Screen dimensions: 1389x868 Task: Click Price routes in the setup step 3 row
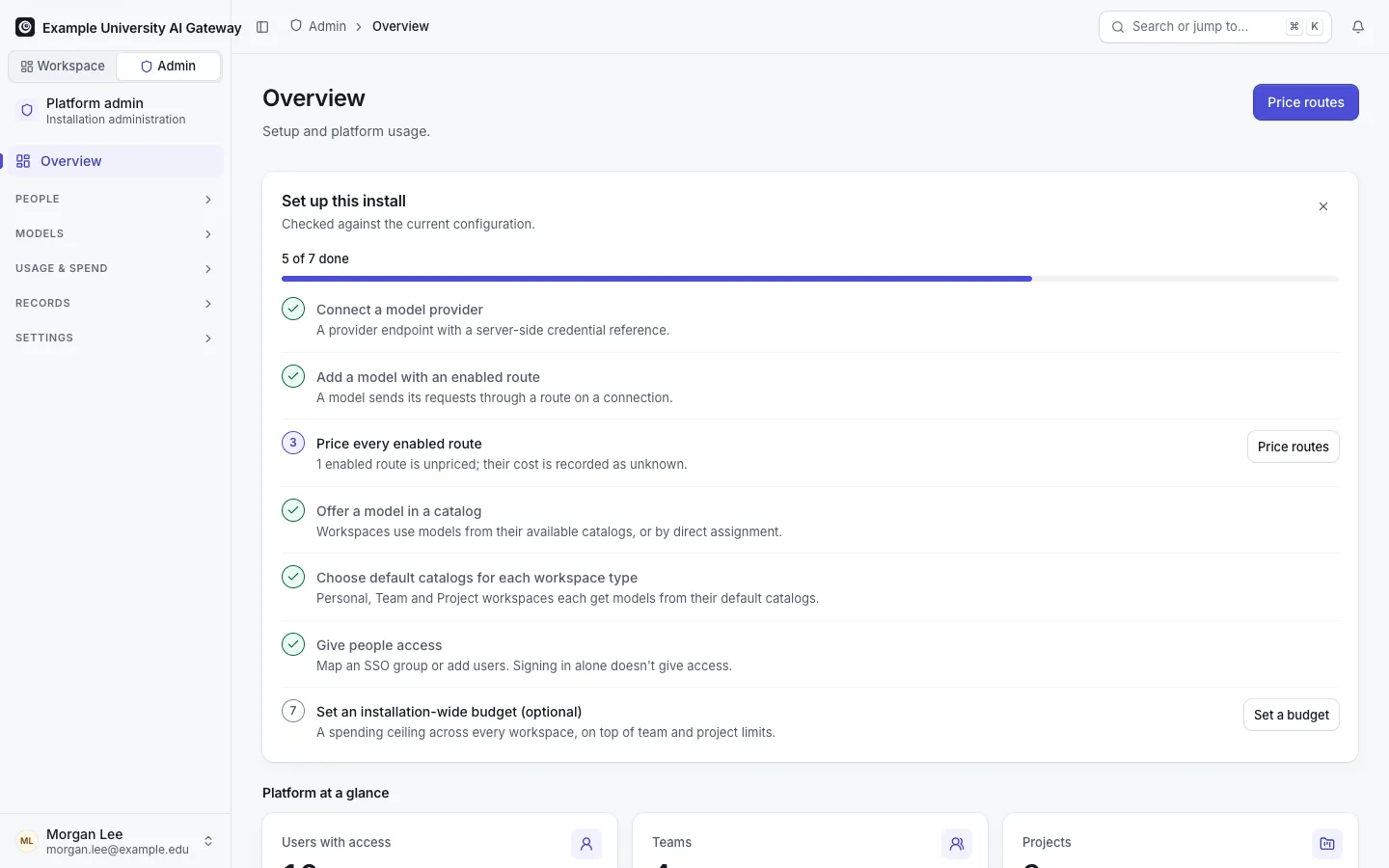1294,447
